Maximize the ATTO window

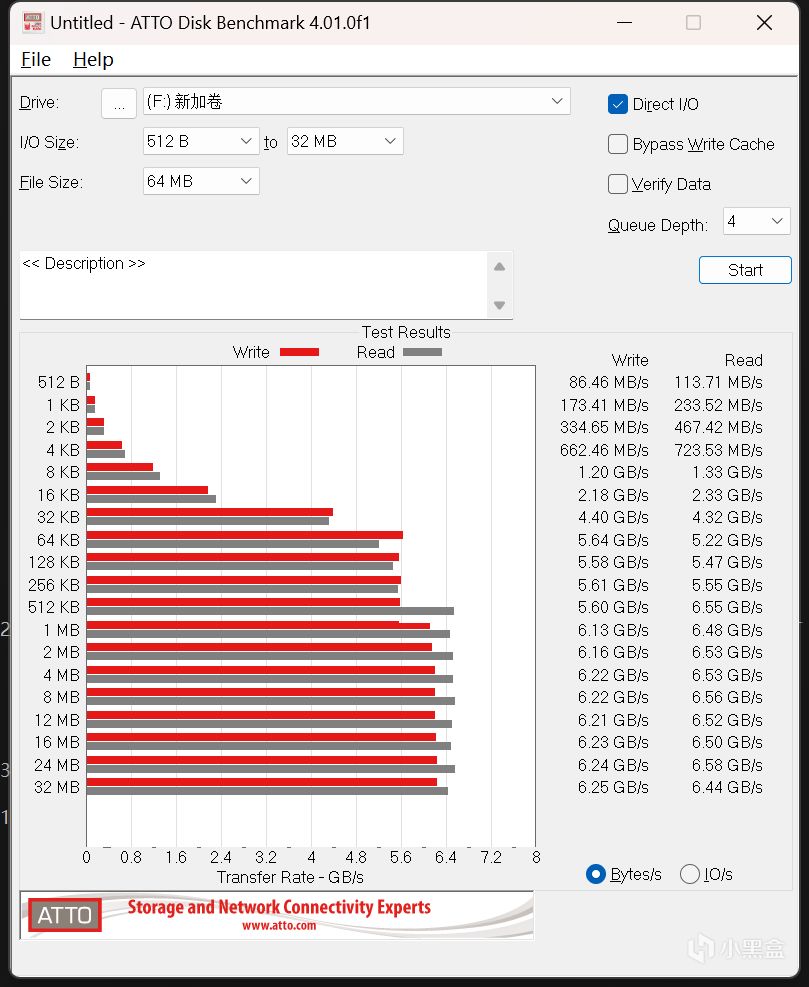coord(693,23)
